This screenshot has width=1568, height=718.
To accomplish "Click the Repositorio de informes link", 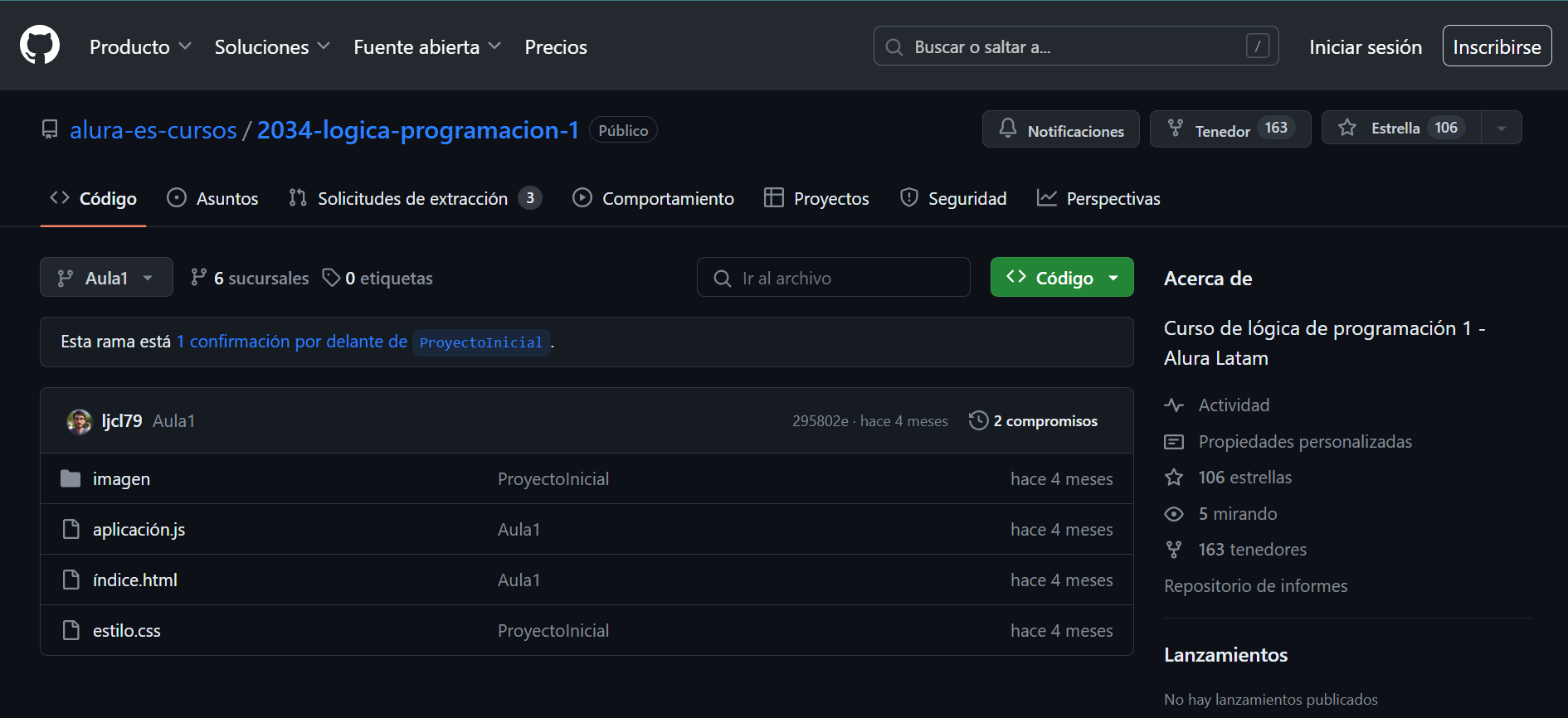I will (x=1255, y=586).
